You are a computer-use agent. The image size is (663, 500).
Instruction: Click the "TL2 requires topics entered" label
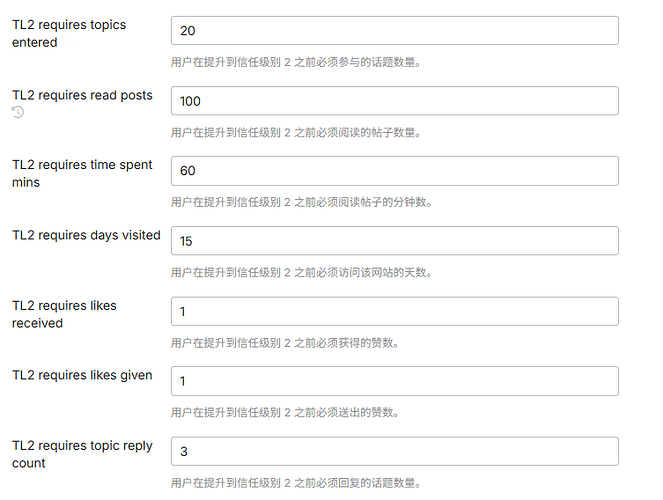69,33
